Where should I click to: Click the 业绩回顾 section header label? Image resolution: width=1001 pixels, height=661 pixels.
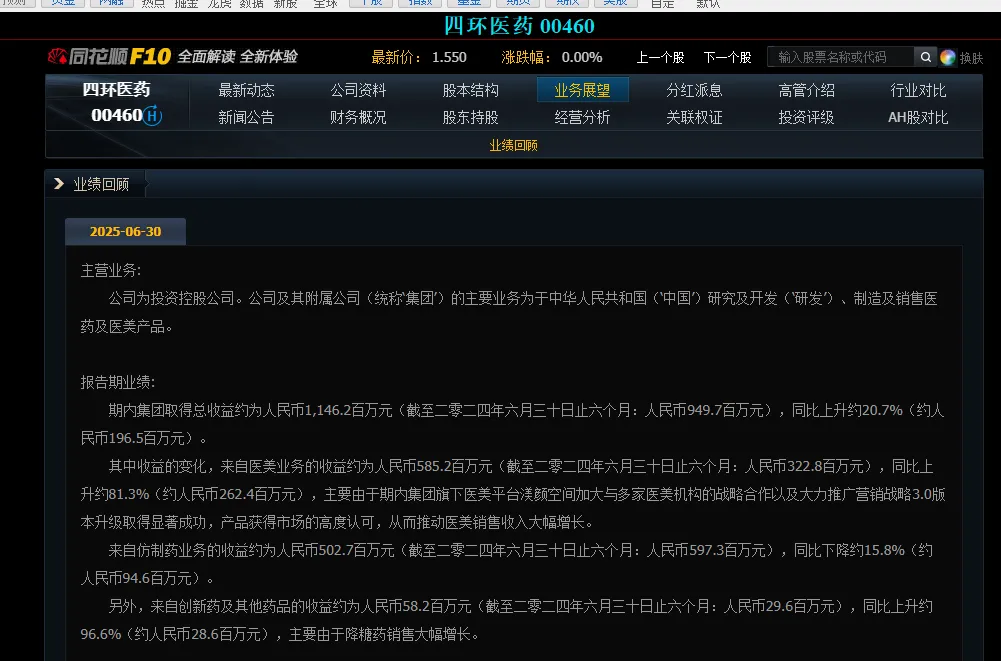[102, 185]
